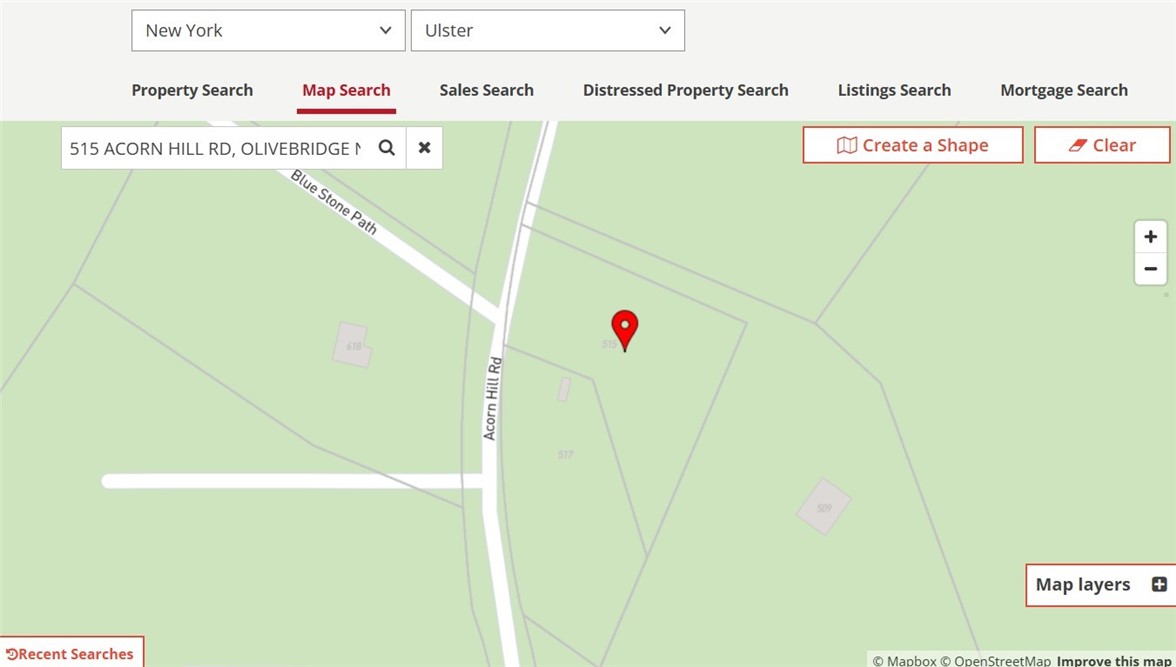Open the New York state dropdown
The height and width of the screenshot is (667, 1176).
point(268,31)
